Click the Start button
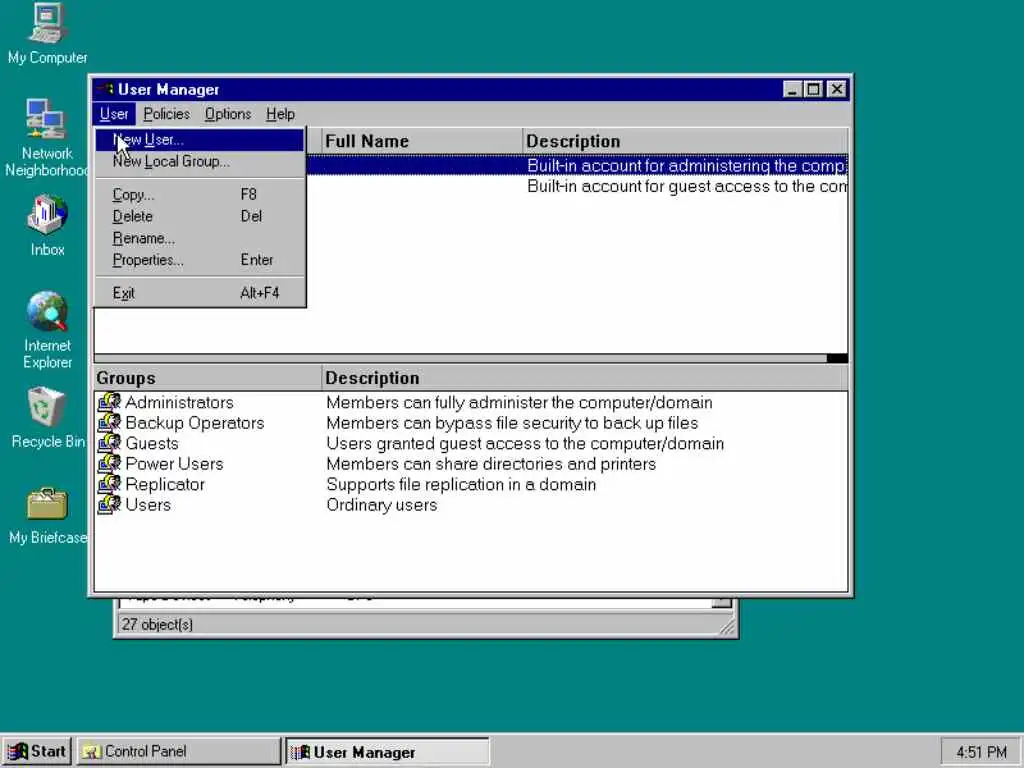1024x768 pixels. click(37, 752)
